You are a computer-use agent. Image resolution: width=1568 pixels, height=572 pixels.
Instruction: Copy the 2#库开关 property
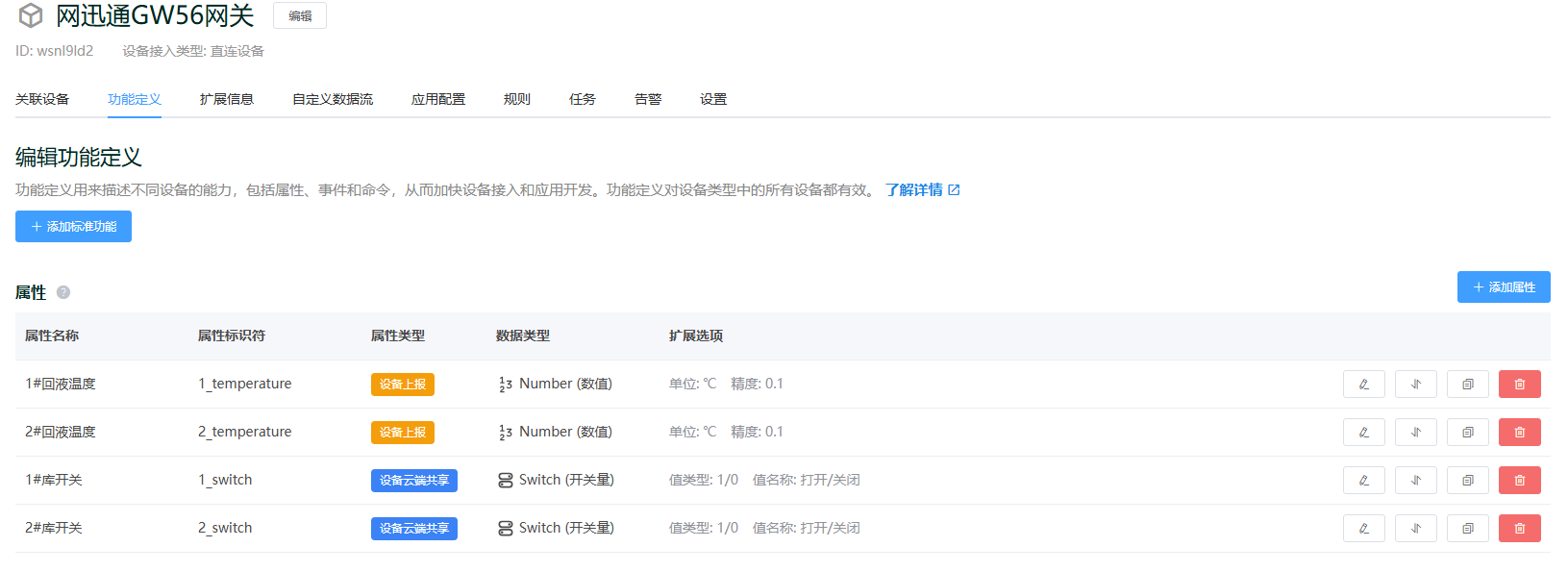click(x=1467, y=528)
